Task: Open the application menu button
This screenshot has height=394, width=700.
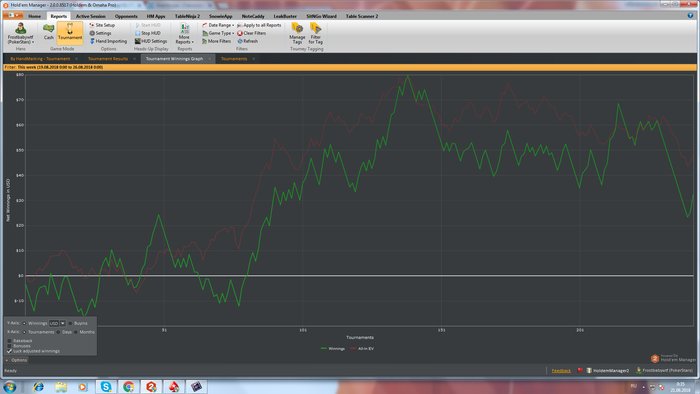Action: pyautogui.click(x=12, y=15)
